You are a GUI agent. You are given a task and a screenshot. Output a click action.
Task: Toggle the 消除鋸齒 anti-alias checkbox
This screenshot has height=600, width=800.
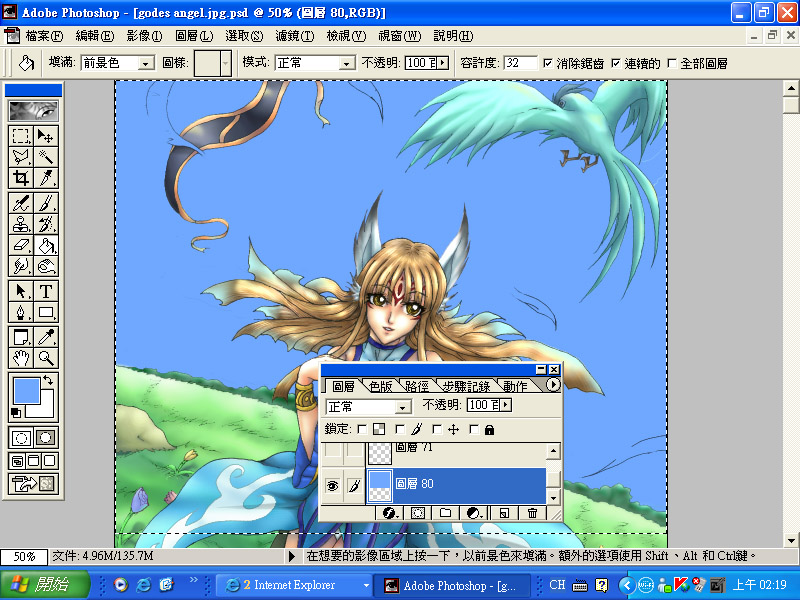click(548, 63)
